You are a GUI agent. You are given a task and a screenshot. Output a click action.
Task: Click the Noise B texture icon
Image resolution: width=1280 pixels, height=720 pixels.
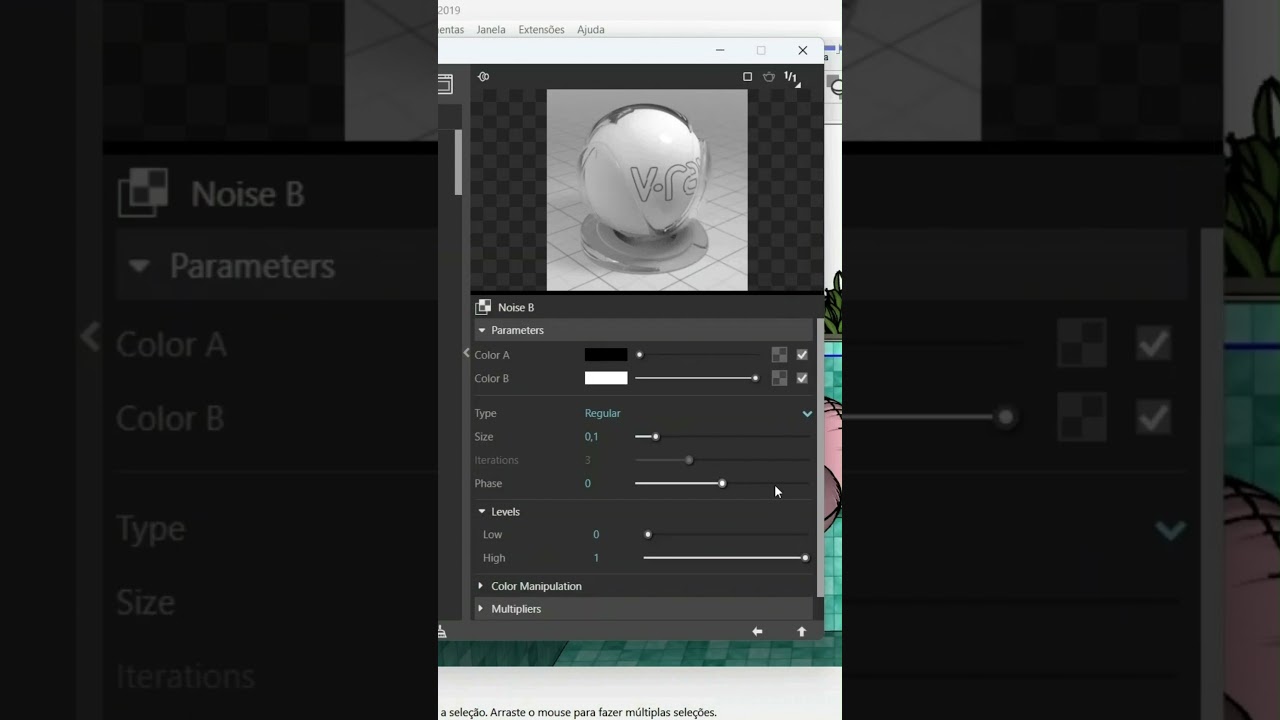[483, 307]
